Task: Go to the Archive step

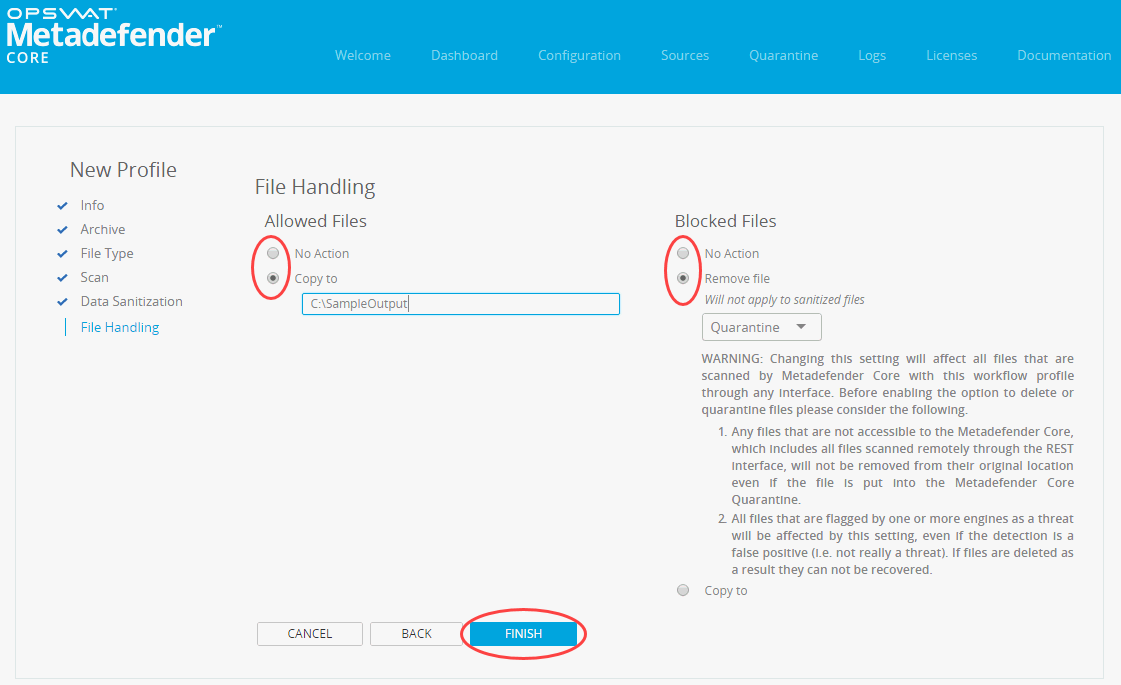Action: pos(103,230)
